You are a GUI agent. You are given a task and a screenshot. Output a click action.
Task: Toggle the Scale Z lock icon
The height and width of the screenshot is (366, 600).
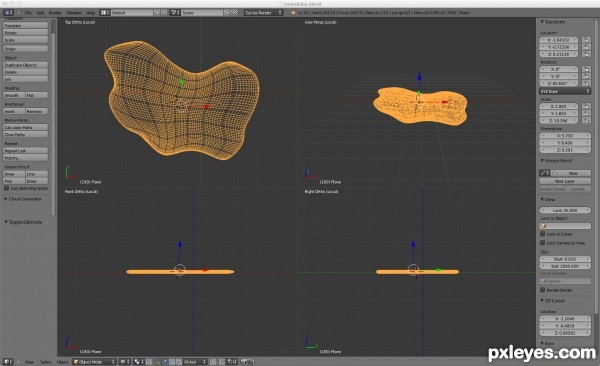coord(586,121)
